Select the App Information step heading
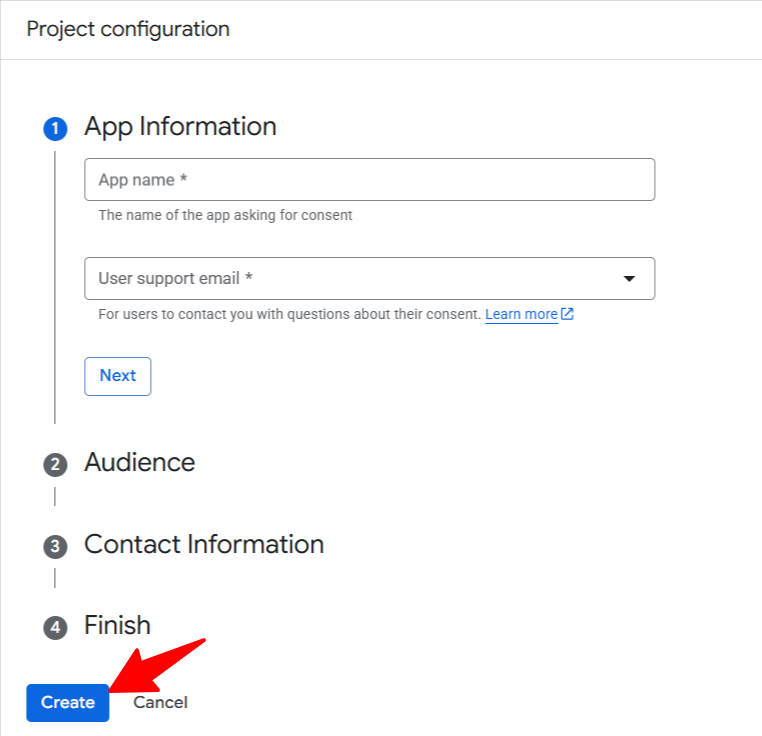 point(180,127)
